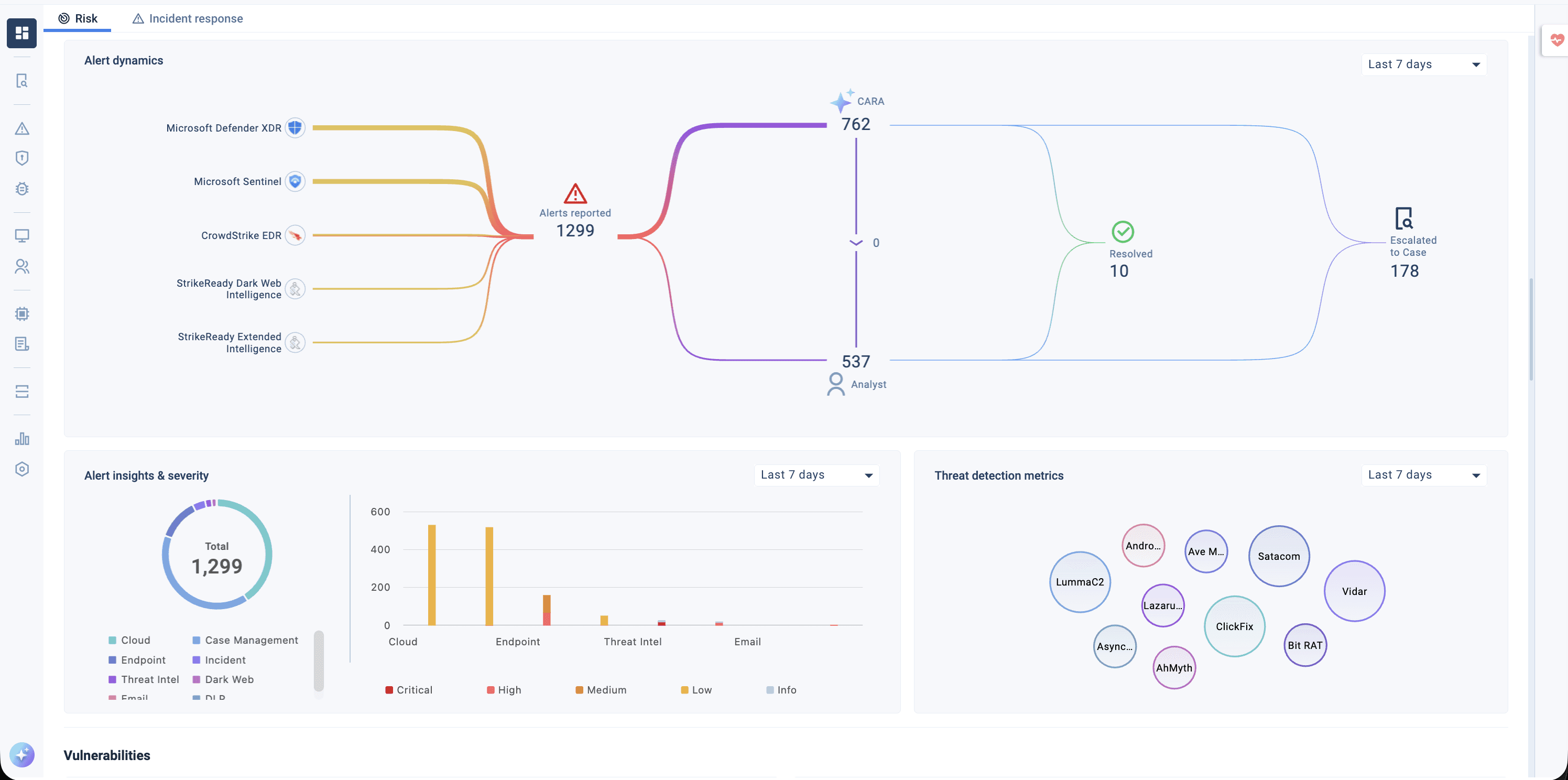Select the Bit RAT threat bubble

click(x=1305, y=645)
